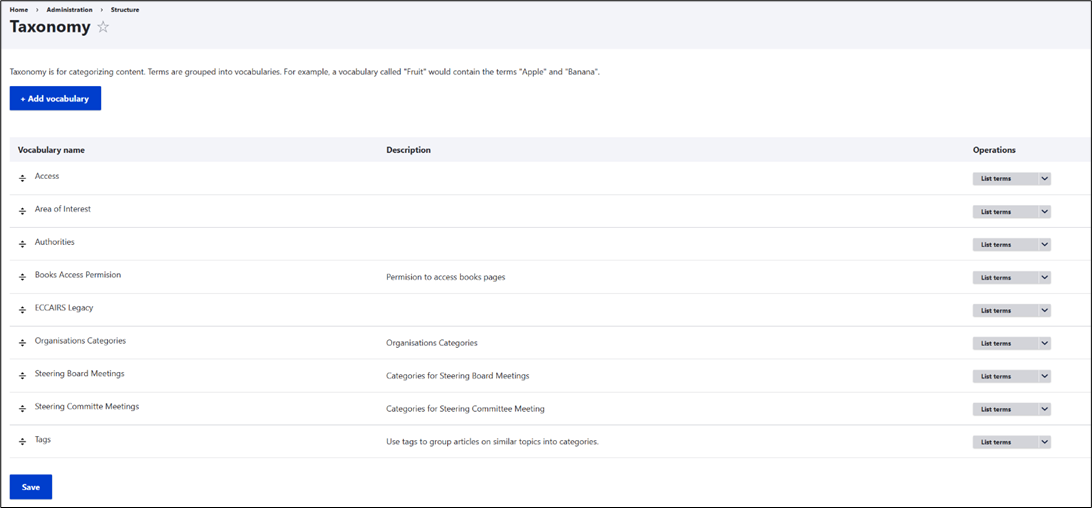The width and height of the screenshot is (1092, 508).
Task: Open dropdown arrow for Steering Committe Meetings
Action: click(1044, 409)
